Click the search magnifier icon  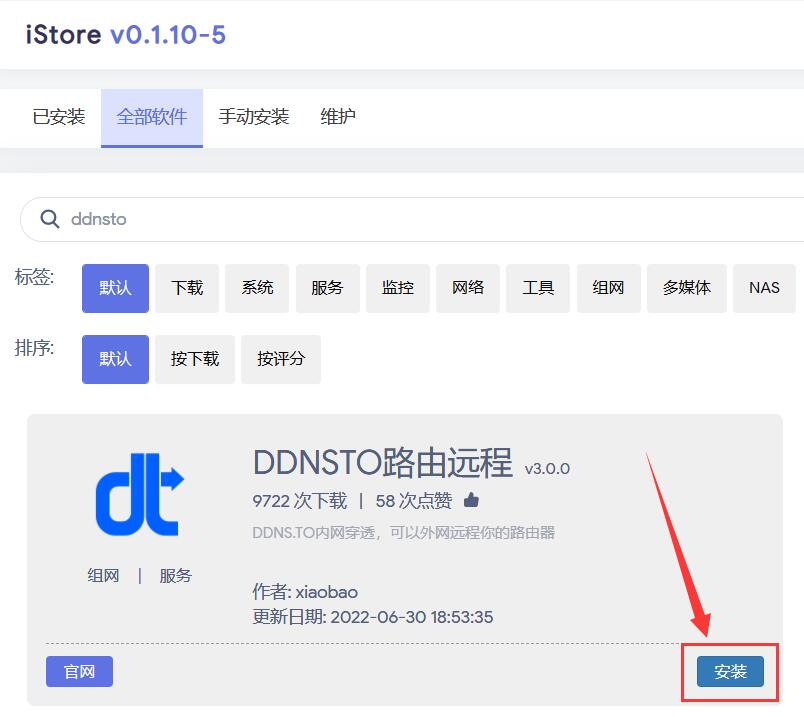point(49,219)
